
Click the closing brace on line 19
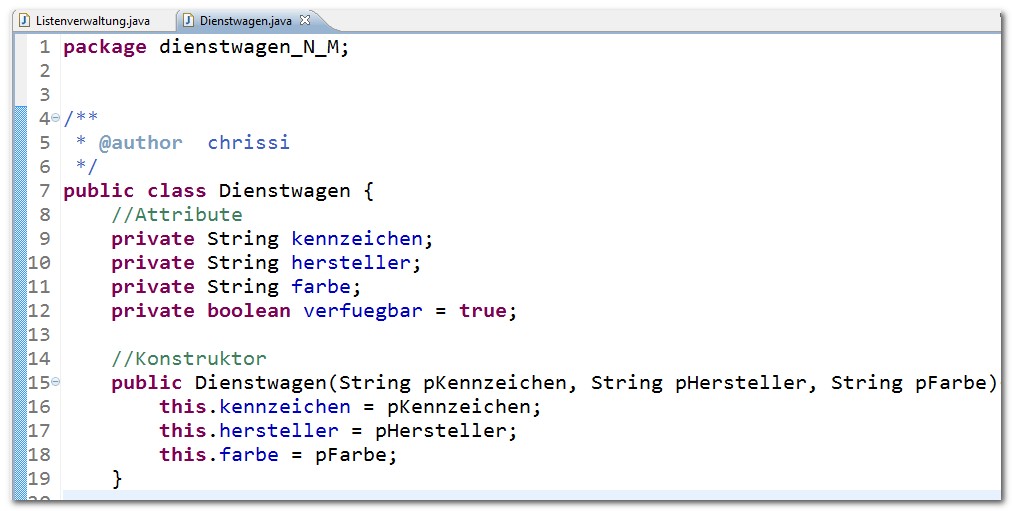[117, 479]
